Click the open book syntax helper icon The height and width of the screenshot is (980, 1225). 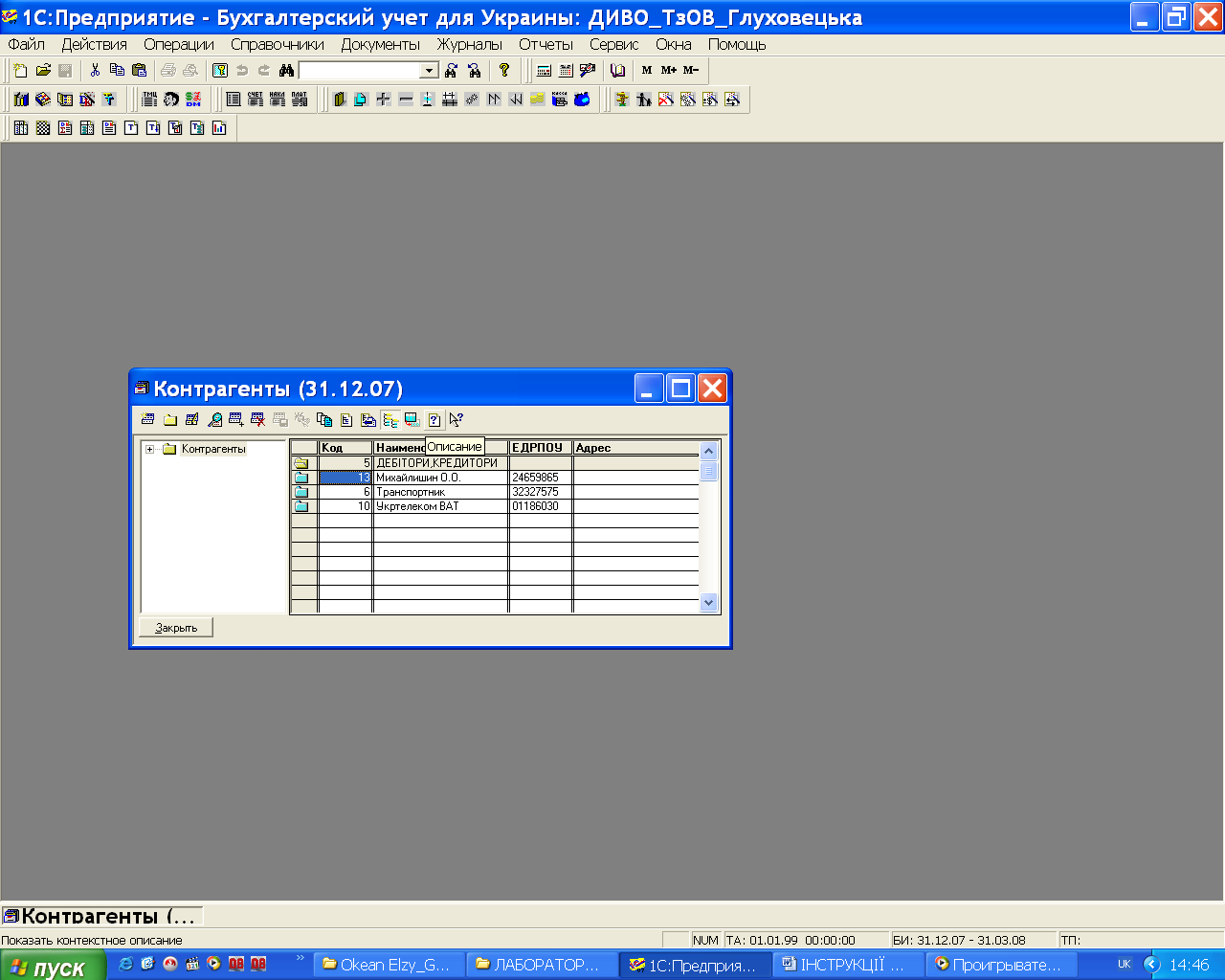tap(617, 71)
